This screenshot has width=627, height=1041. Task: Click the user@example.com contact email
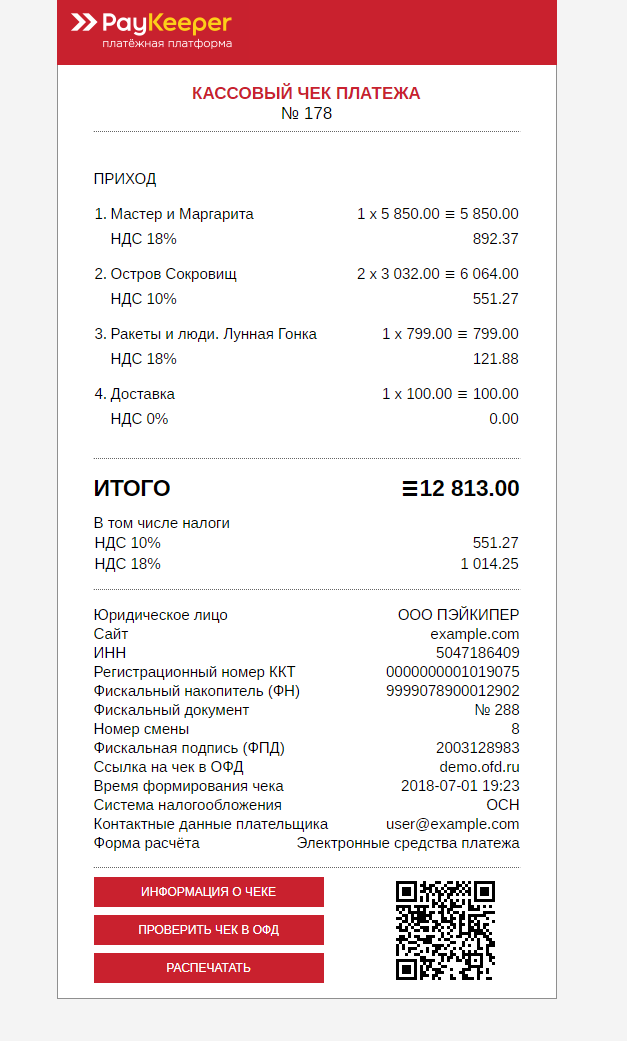coord(452,824)
